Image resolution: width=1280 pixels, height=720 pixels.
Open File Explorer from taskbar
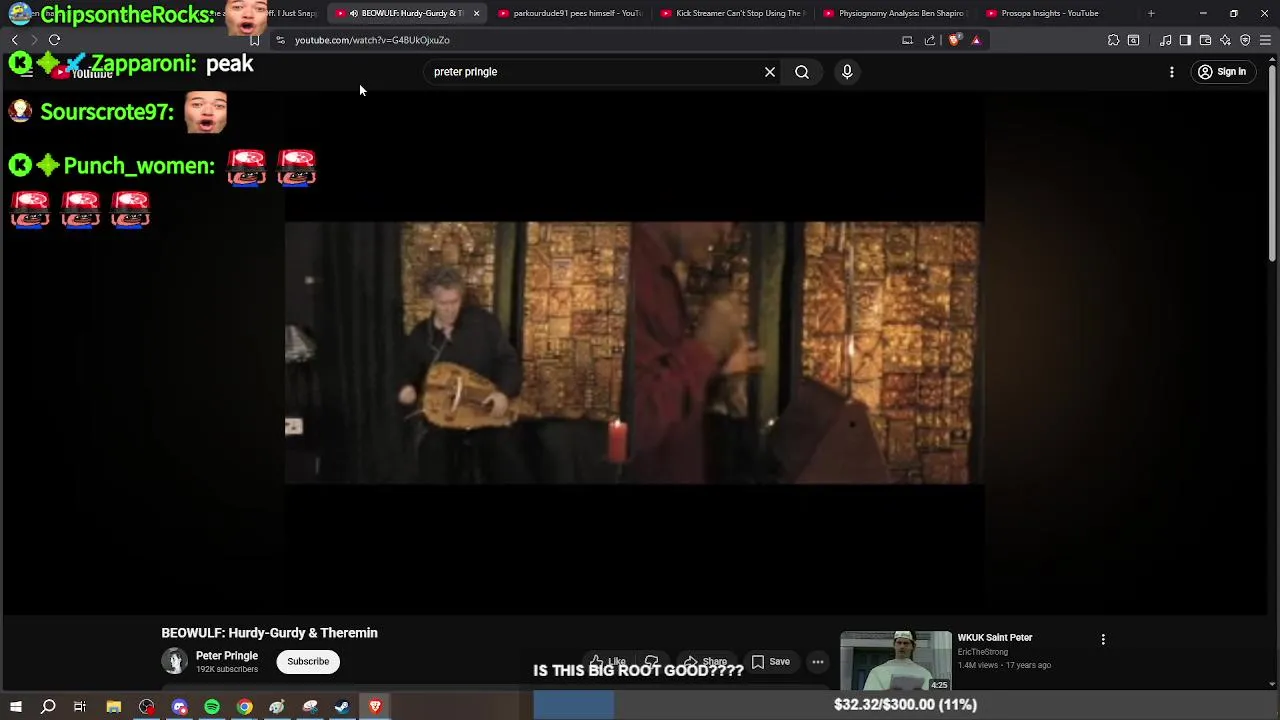[114, 707]
